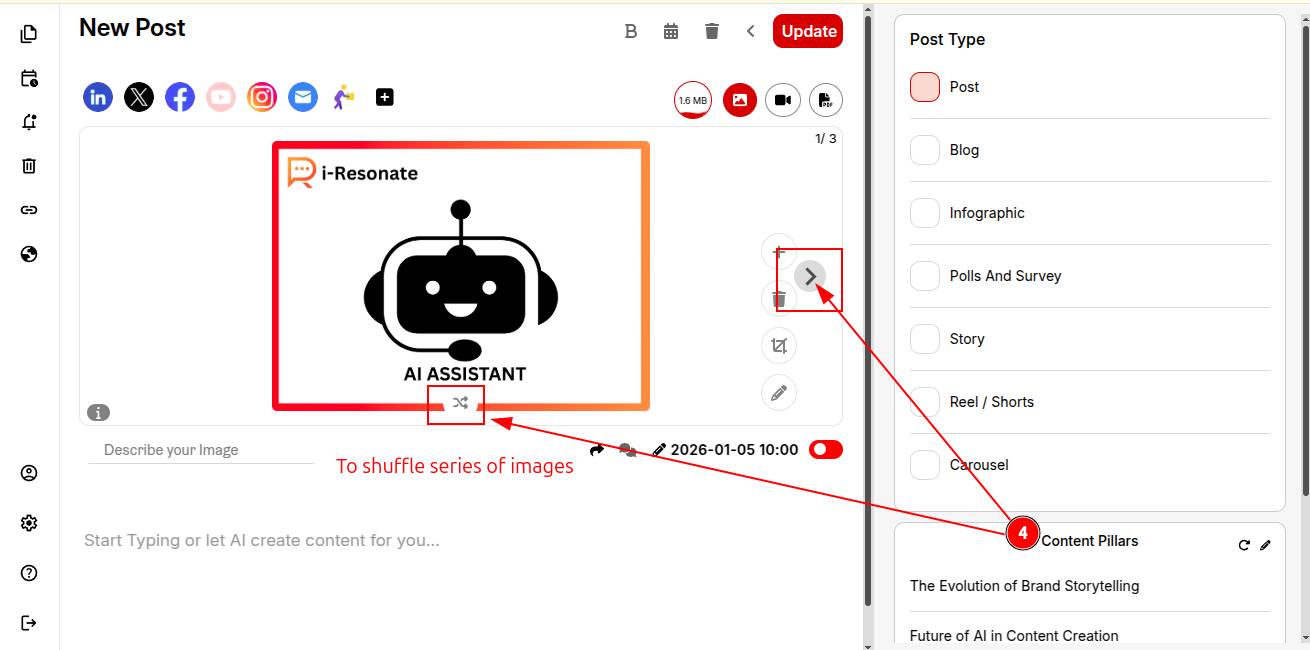Check the Blog post type

pyautogui.click(x=925, y=150)
